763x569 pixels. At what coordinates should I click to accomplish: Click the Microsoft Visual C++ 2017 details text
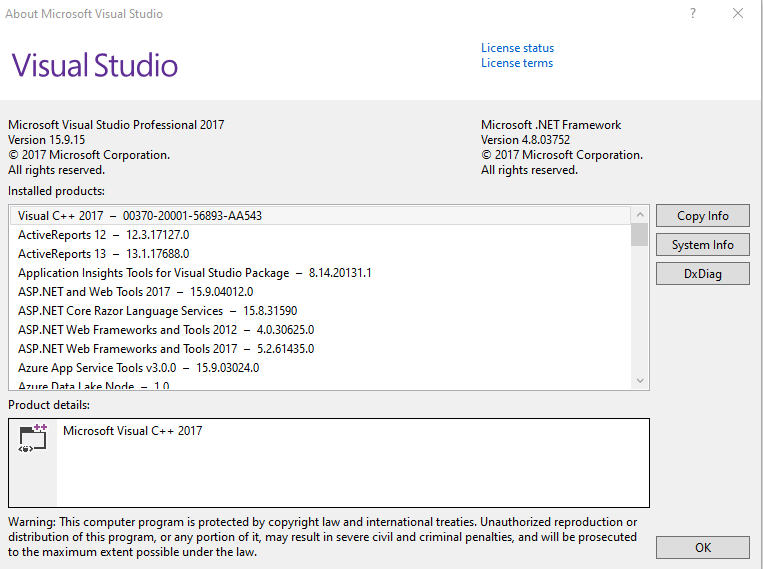(x=132, y=431)
